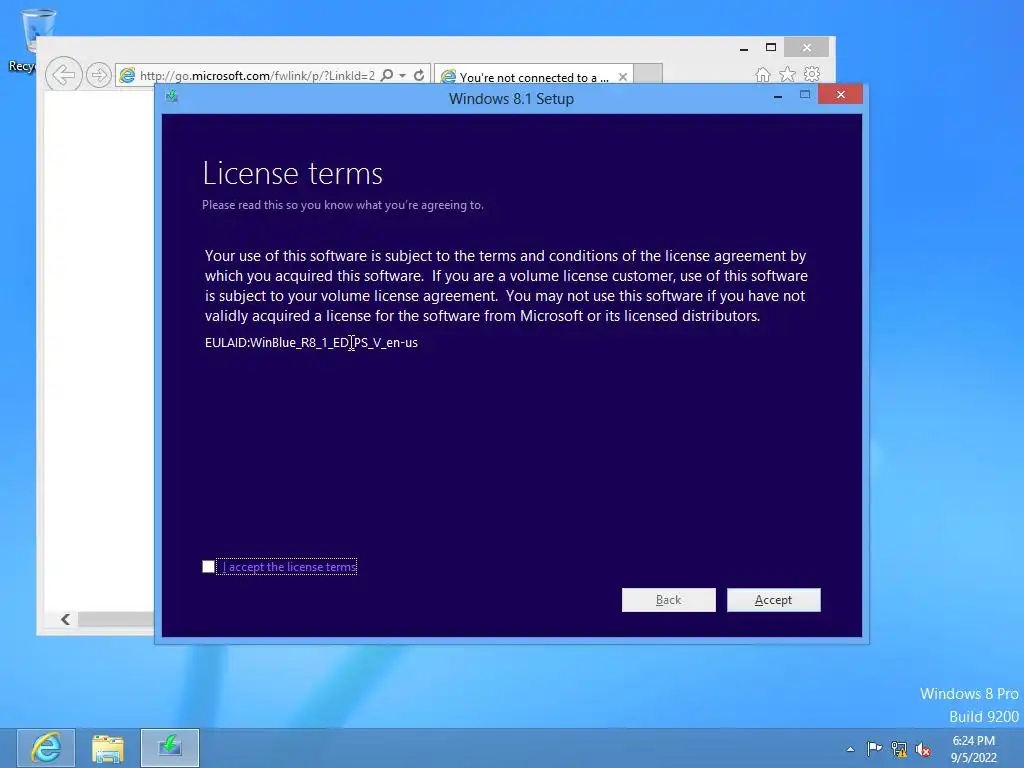This screenshot has width=1024, height=768.
Task: Show hidden icons in system tray
Action: (x=850, y=749)
